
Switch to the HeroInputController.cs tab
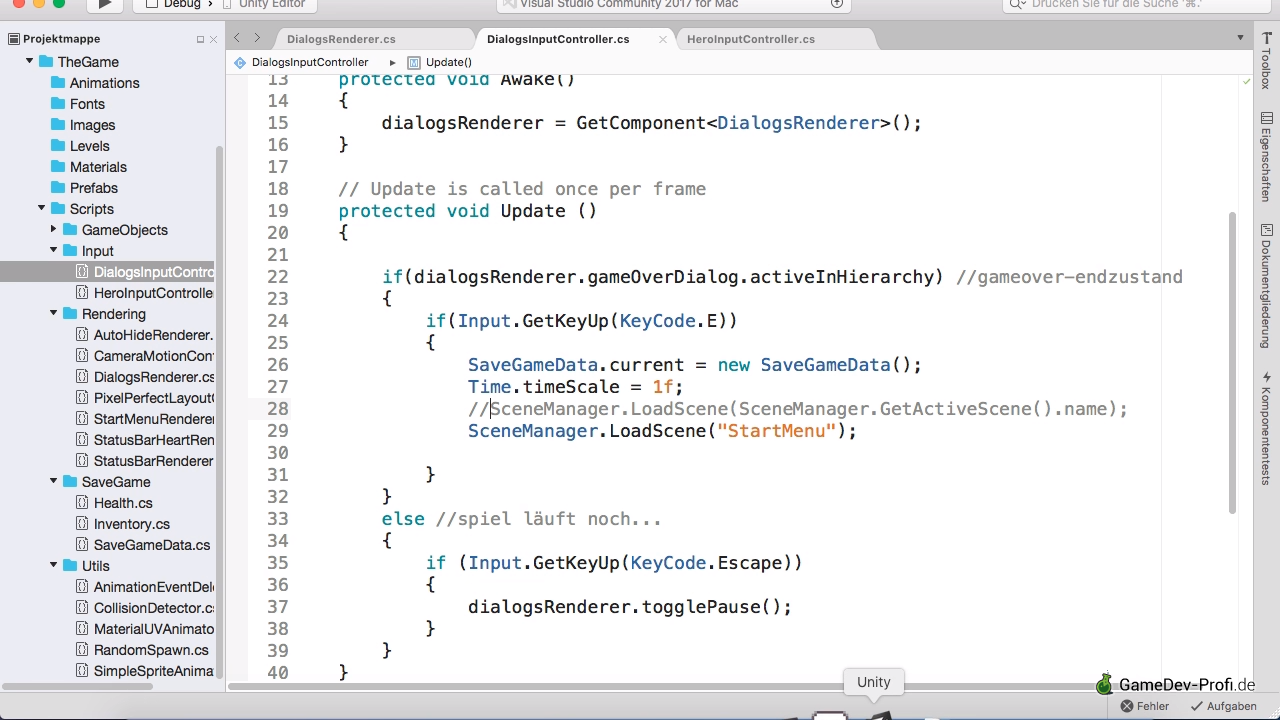(750, 39)
